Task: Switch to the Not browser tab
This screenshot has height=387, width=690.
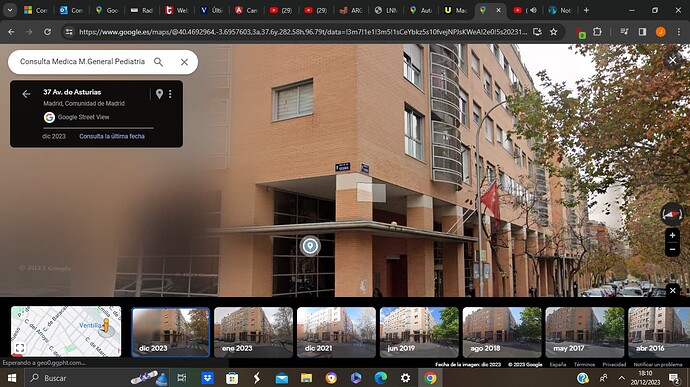Action: point(560,10)
